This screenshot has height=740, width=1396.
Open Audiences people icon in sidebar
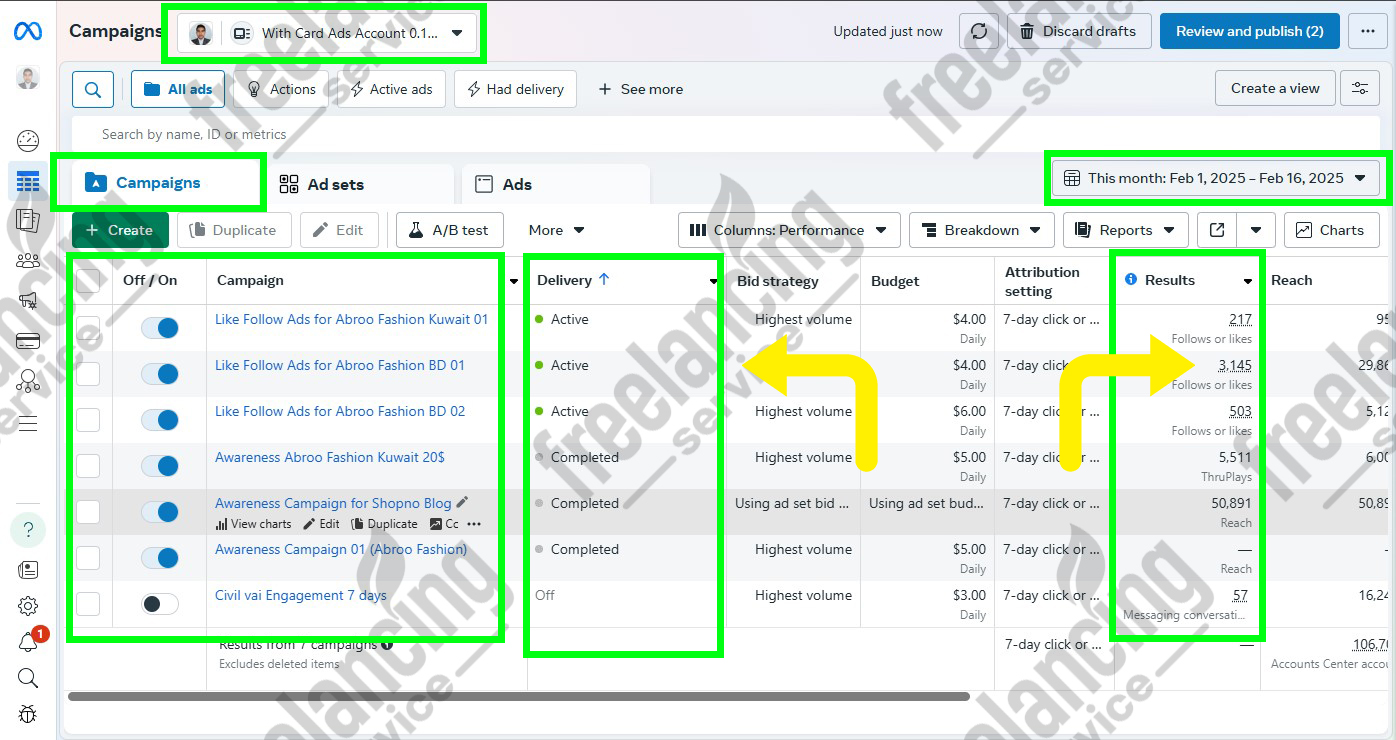coord(28,261)
